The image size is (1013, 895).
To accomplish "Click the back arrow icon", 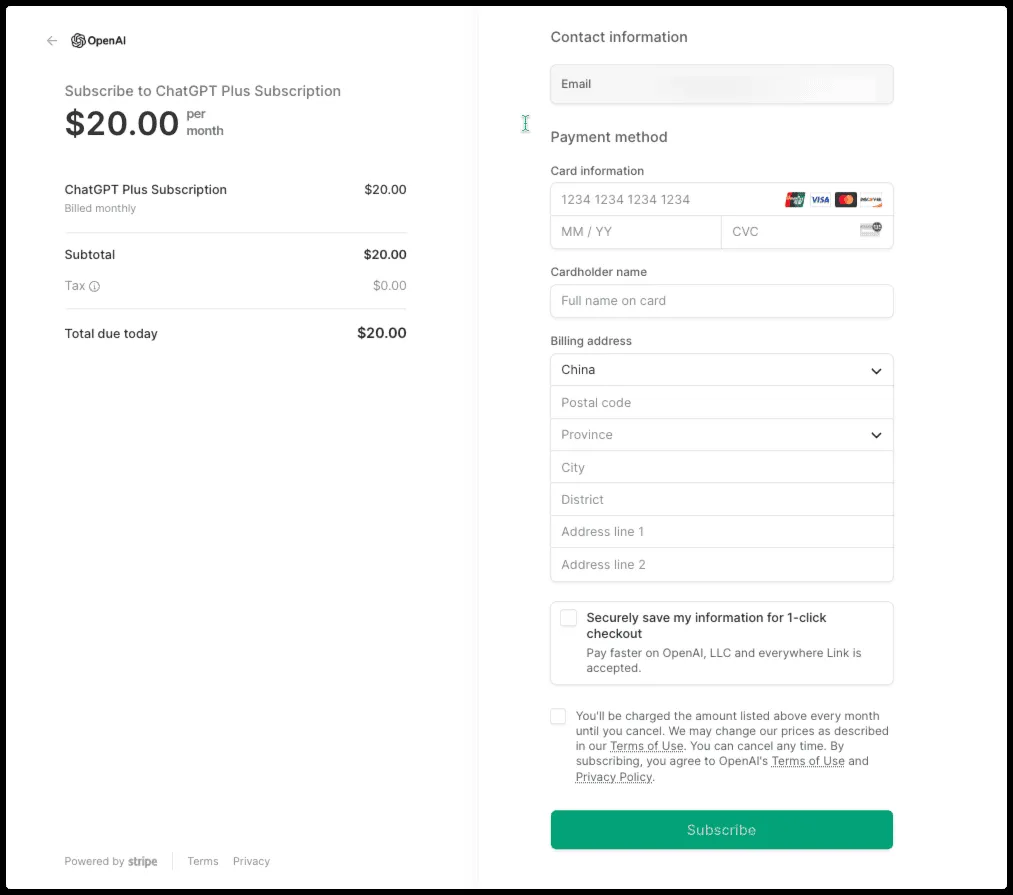I will point(52,41).
